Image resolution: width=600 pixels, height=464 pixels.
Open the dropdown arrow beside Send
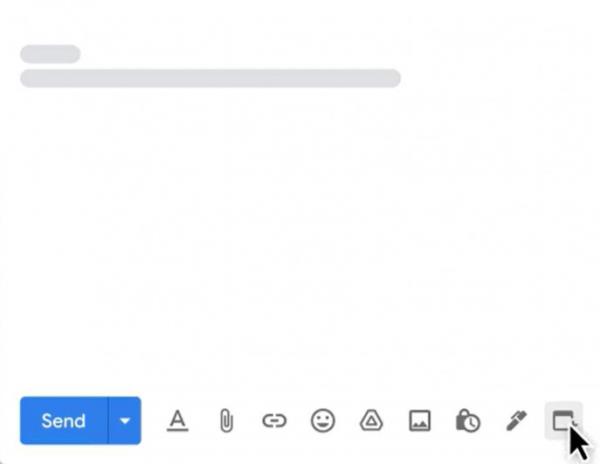click(125, 421)
